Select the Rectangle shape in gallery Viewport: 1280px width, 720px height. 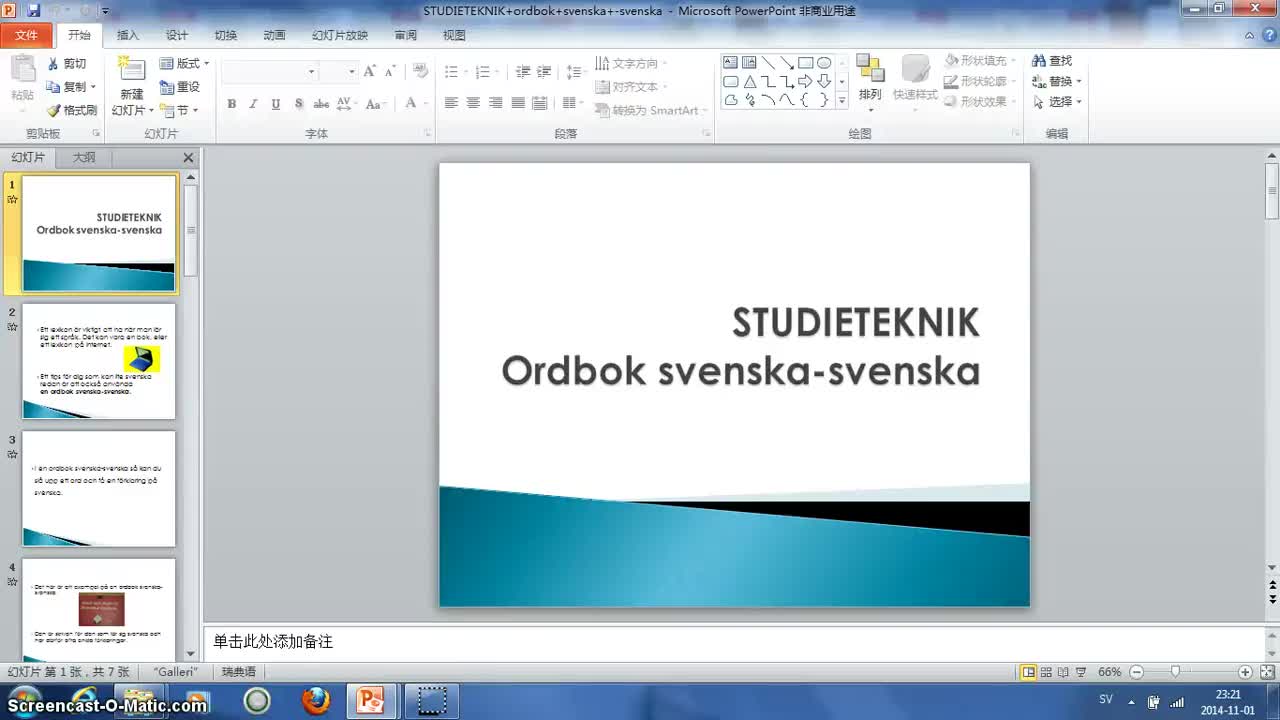tap(805, 62)
